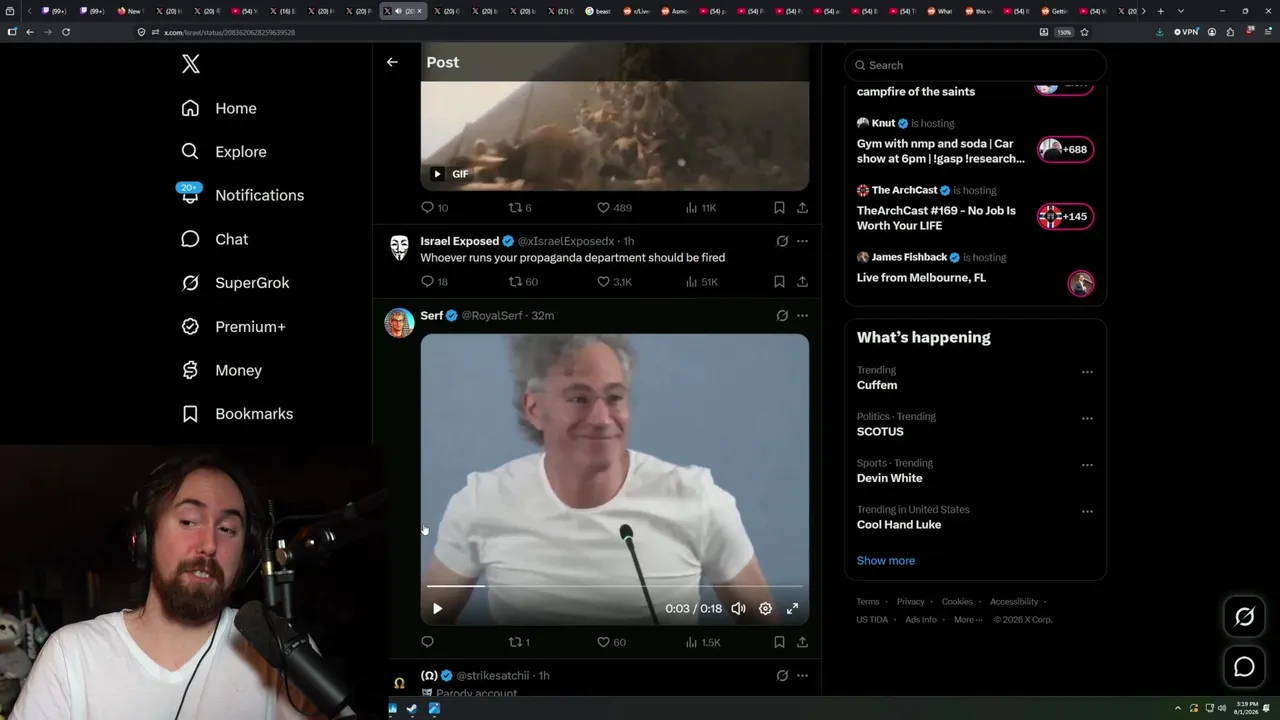
Task: Play Serf's video
Action: point(437,608)
